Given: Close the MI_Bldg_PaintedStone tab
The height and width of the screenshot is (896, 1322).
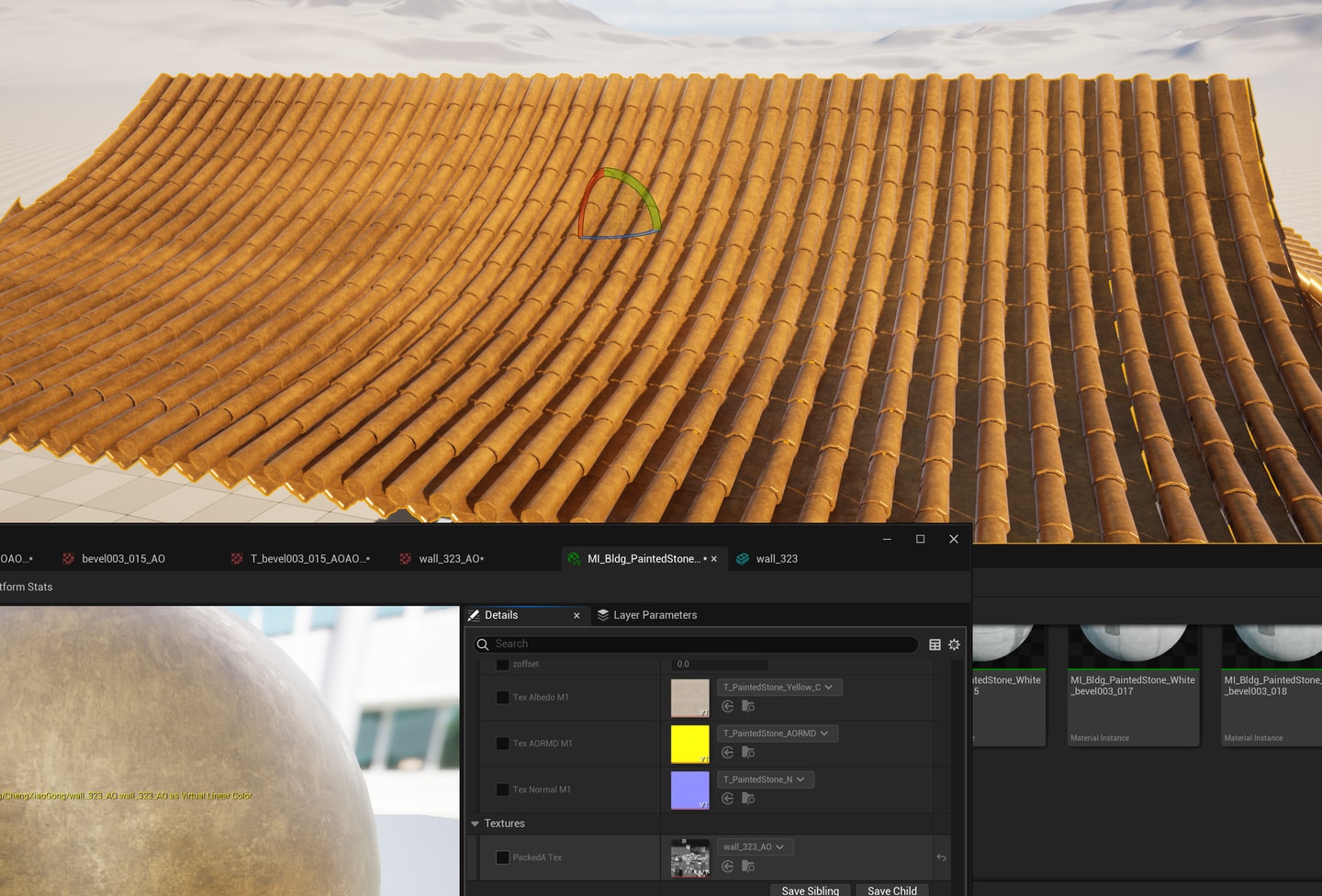Looking at the screenshot, I should pyautogui.click(x=714, y=559).
